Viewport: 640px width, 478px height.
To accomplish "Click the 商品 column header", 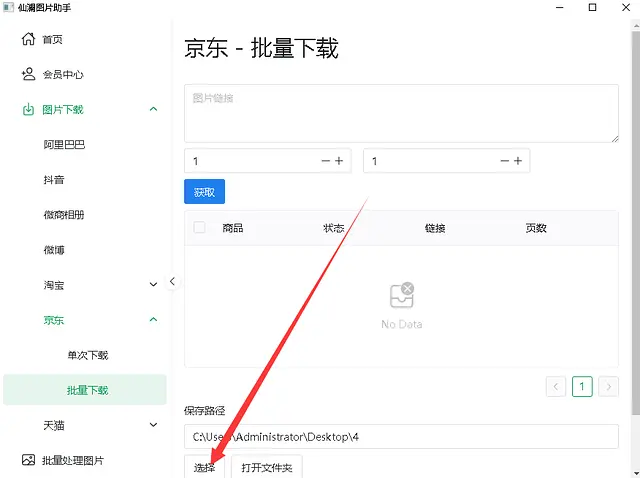I will 233,228.
